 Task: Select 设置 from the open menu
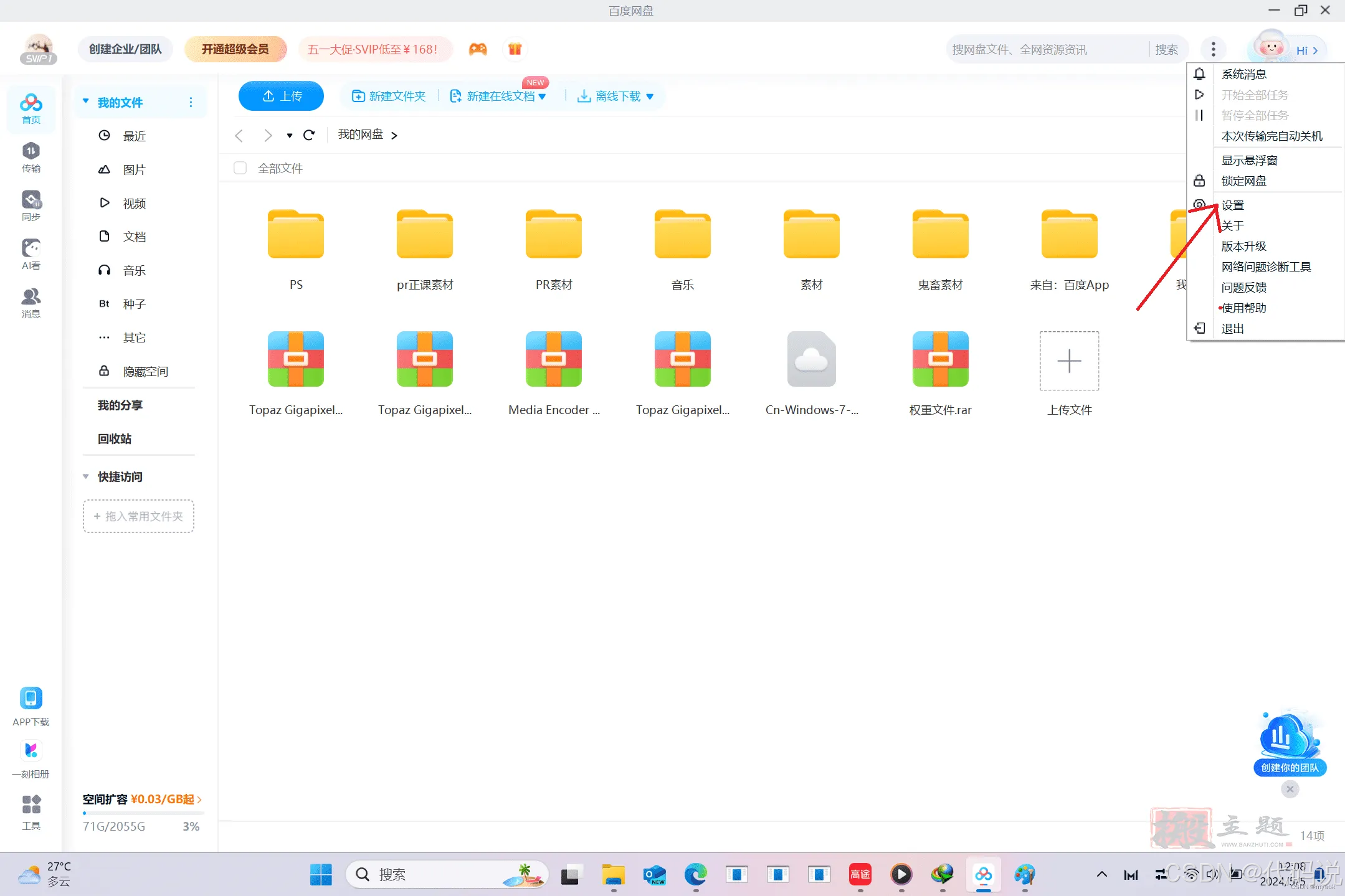click(1232, 205)
